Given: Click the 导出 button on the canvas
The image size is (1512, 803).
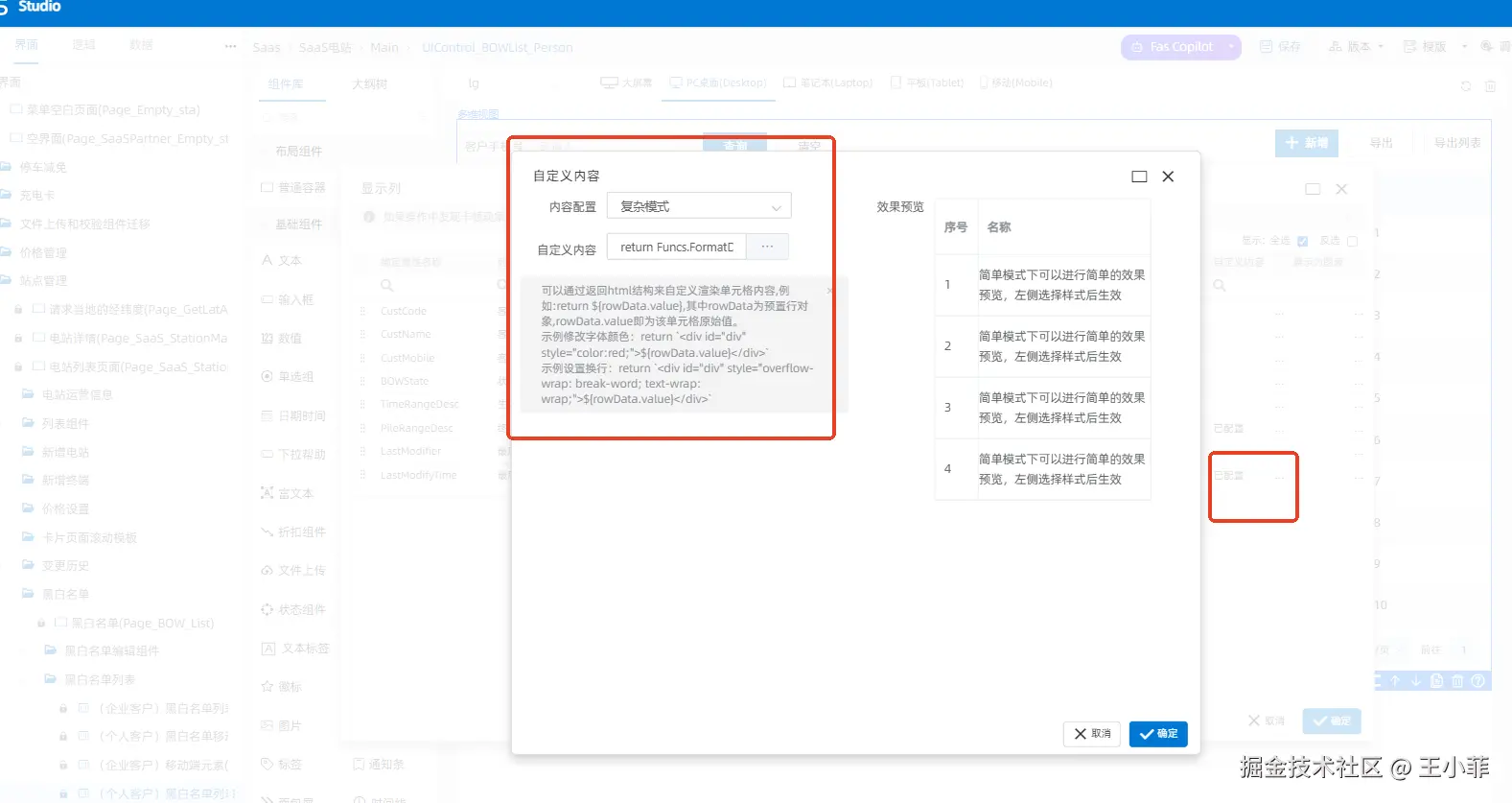Looking at the screenshot, I should point(1381,143).
